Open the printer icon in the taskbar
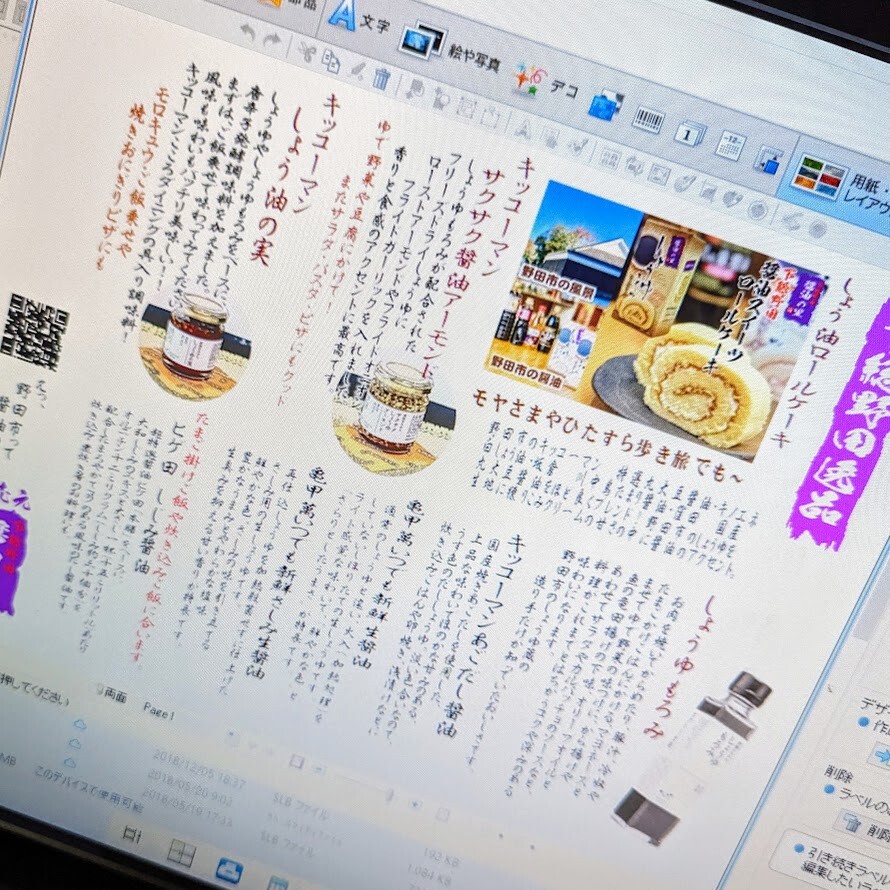This screenshot has height=890, width=890. pyautogui.click(x=230, y=872)
